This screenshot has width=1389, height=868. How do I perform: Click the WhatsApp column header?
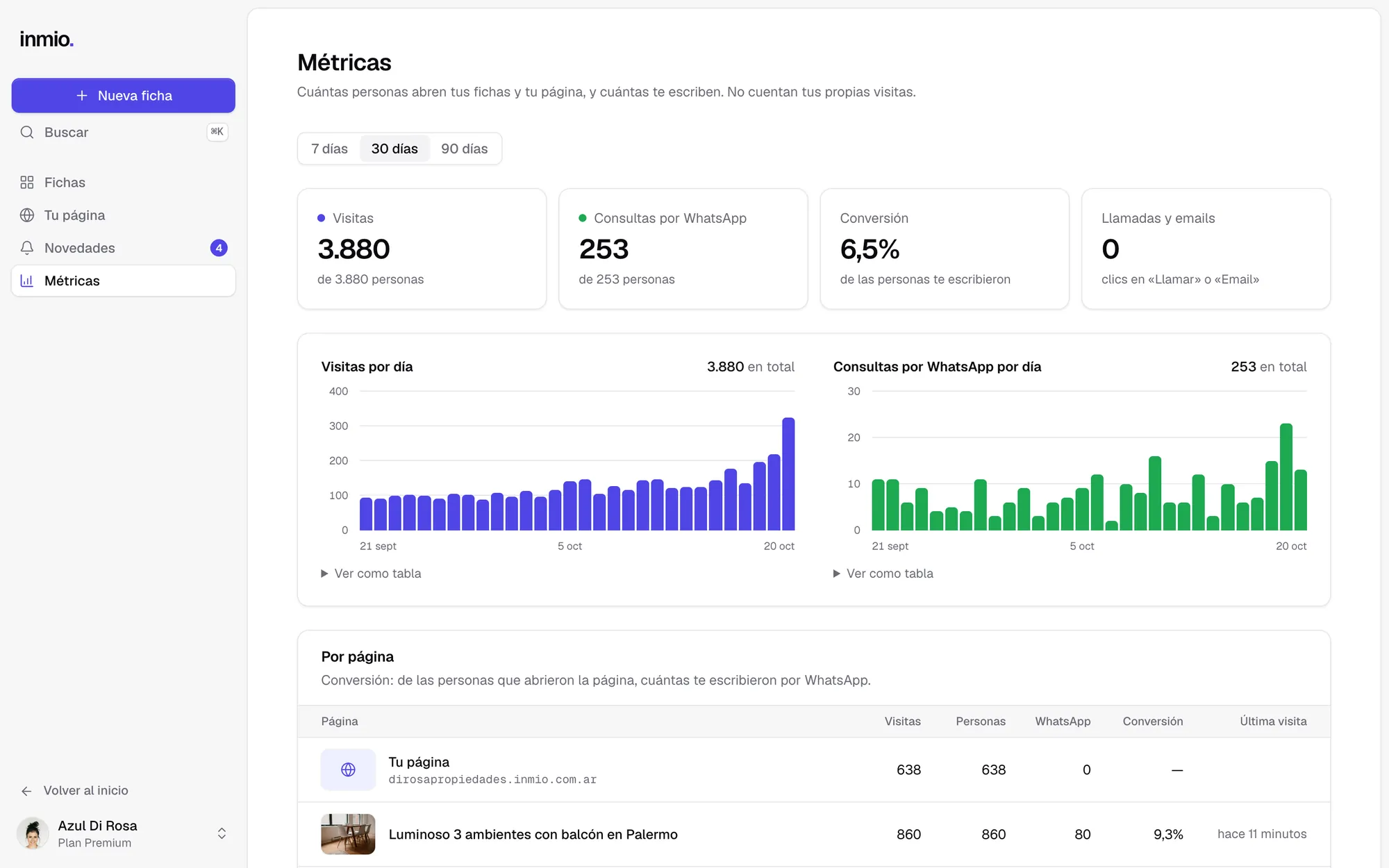[1063, 721]
